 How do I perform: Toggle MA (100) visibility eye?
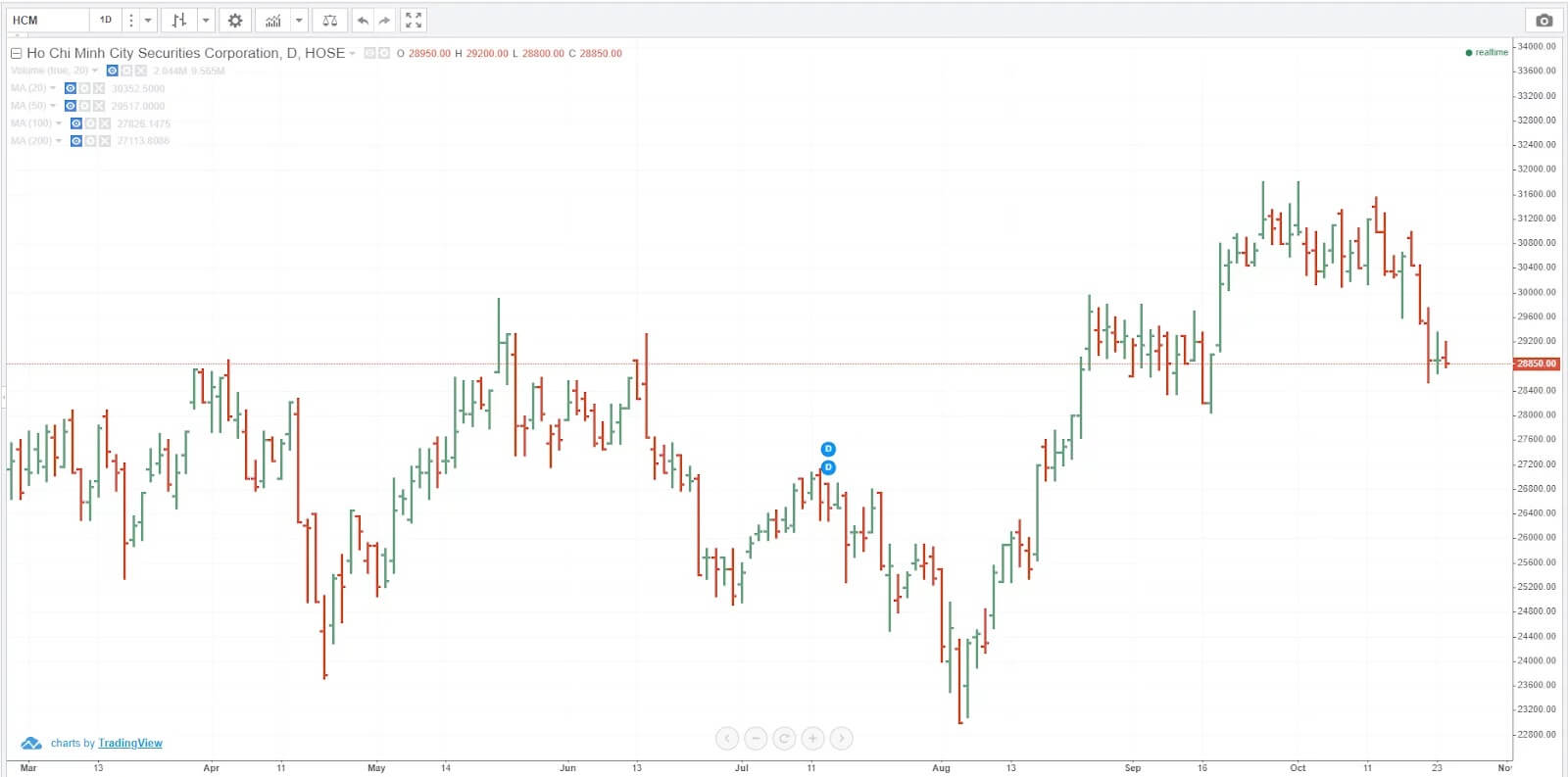pos(76,123)
